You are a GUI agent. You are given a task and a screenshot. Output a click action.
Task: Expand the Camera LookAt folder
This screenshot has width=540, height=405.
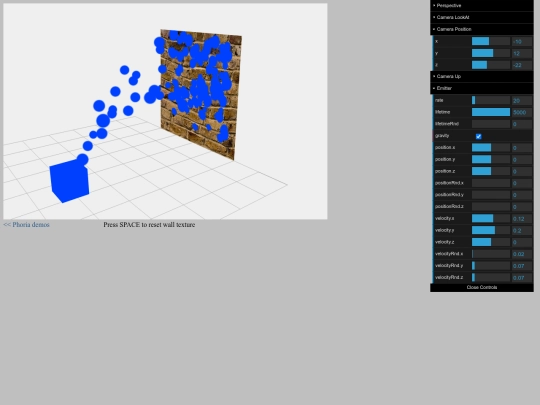click(x=482, y=17)
